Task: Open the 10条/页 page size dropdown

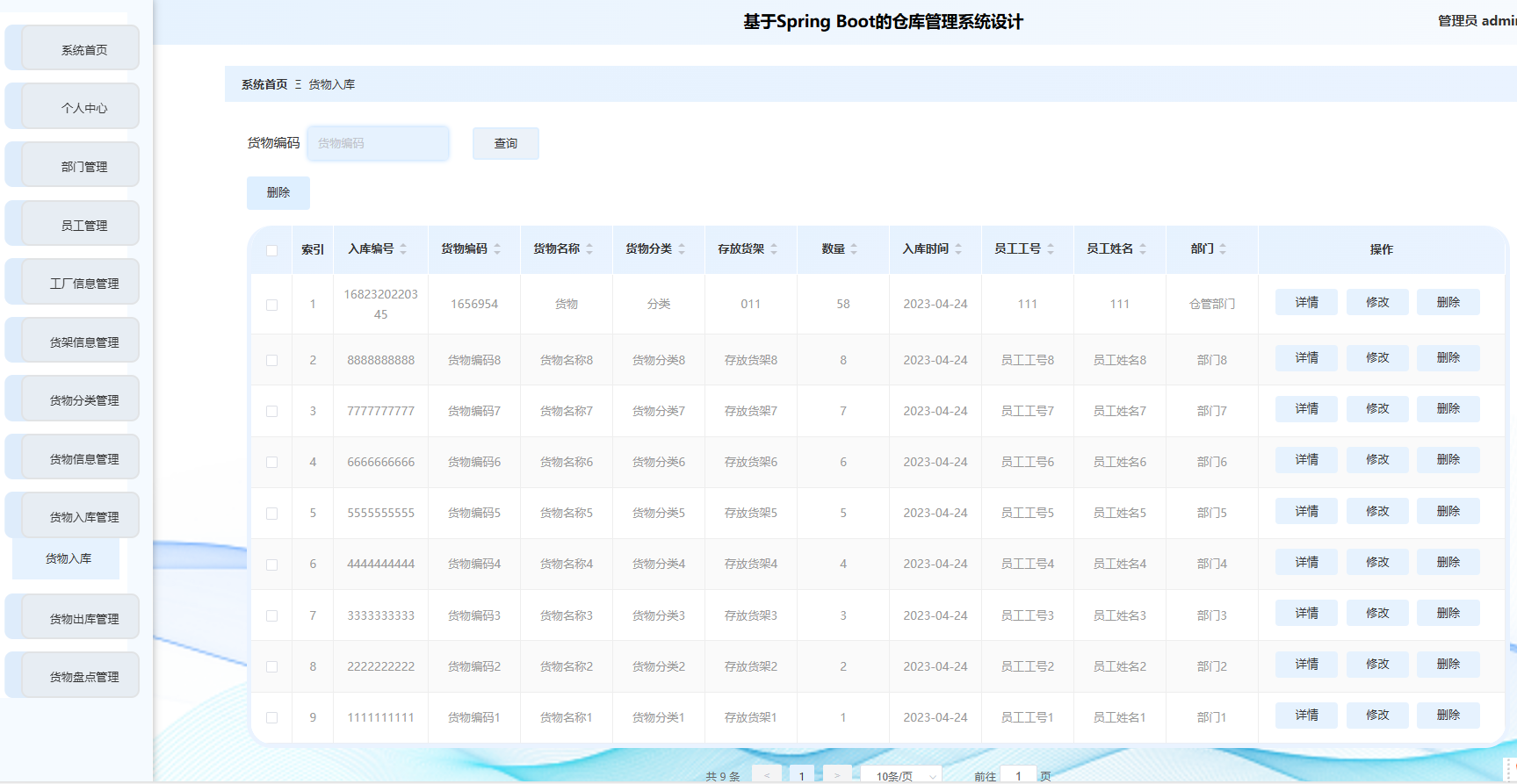Action: click(901, 775)
